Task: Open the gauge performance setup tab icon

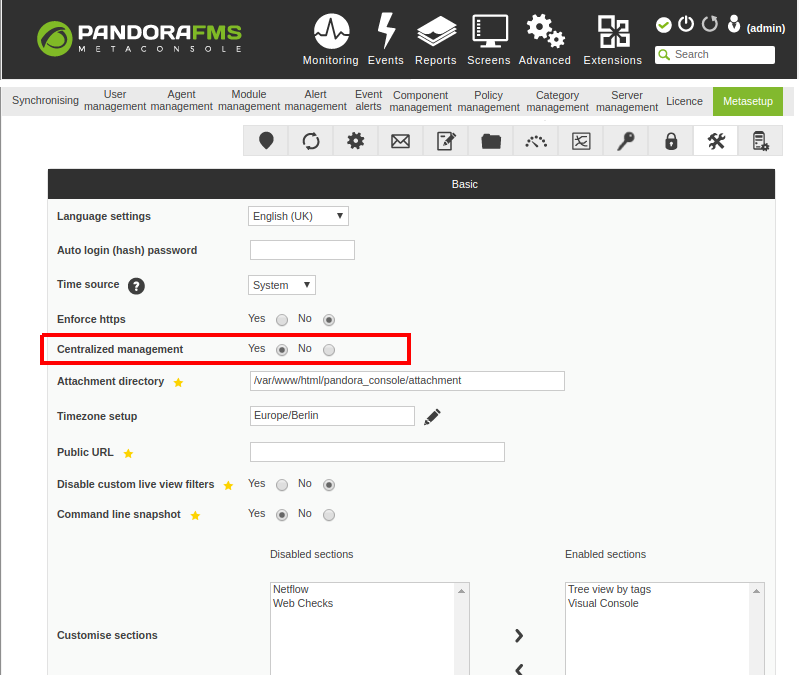Action: [536, 141]
